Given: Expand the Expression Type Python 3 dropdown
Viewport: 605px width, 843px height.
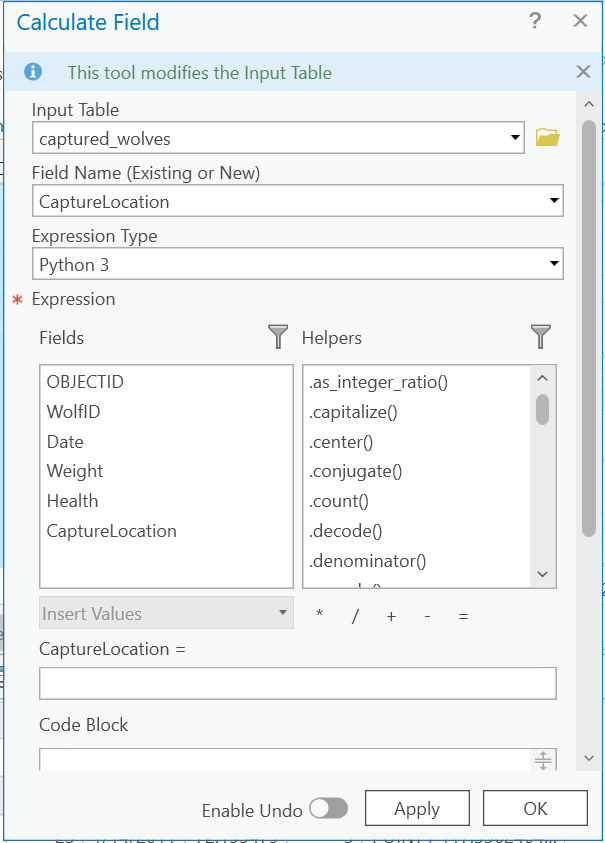Looking at the screenshot, I should coord(554,264).
